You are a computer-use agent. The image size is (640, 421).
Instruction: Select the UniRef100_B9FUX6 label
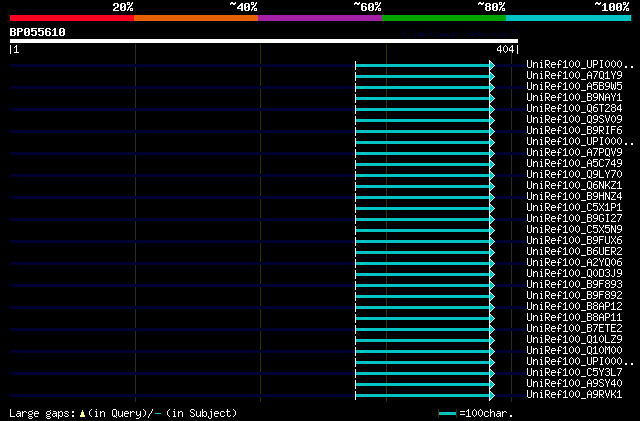(574, 241)
